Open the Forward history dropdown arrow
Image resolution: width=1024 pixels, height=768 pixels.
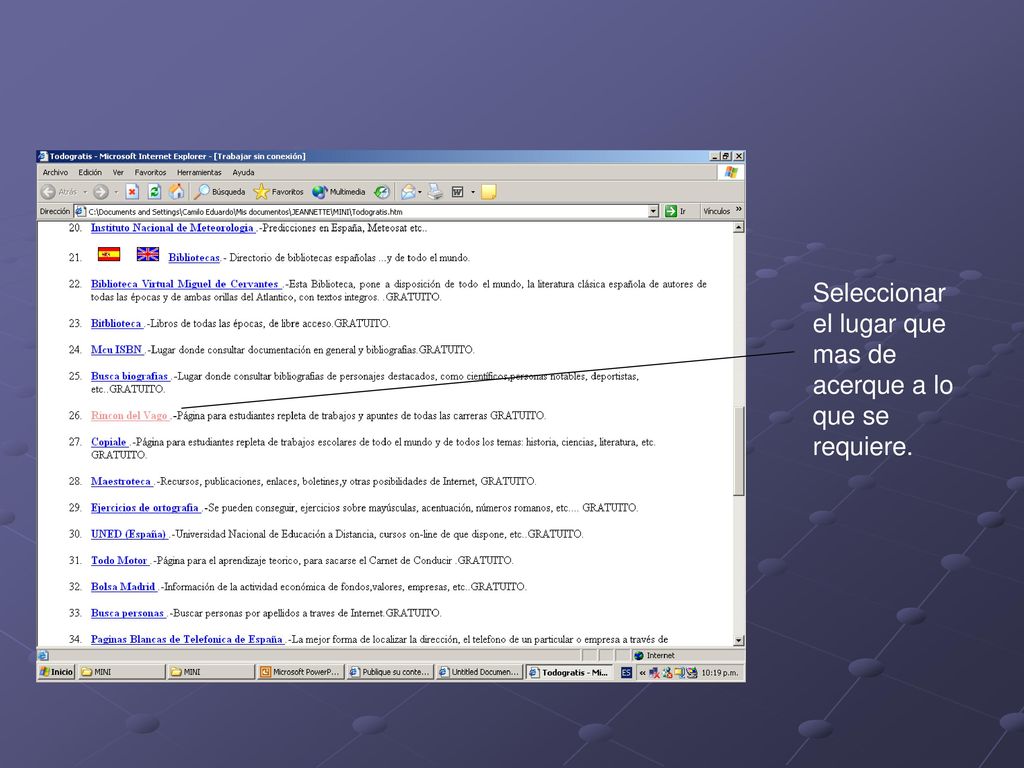(116, 192)
